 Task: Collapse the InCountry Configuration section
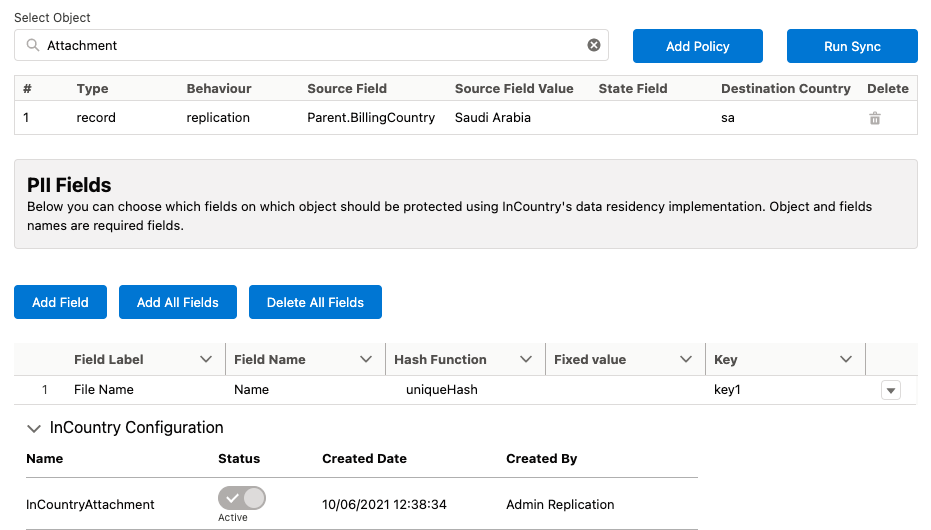tap(34, 428)
